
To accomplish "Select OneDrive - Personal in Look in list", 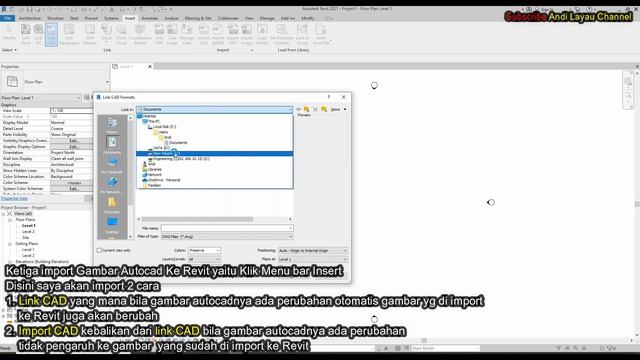I will click(x=164, y=180).
